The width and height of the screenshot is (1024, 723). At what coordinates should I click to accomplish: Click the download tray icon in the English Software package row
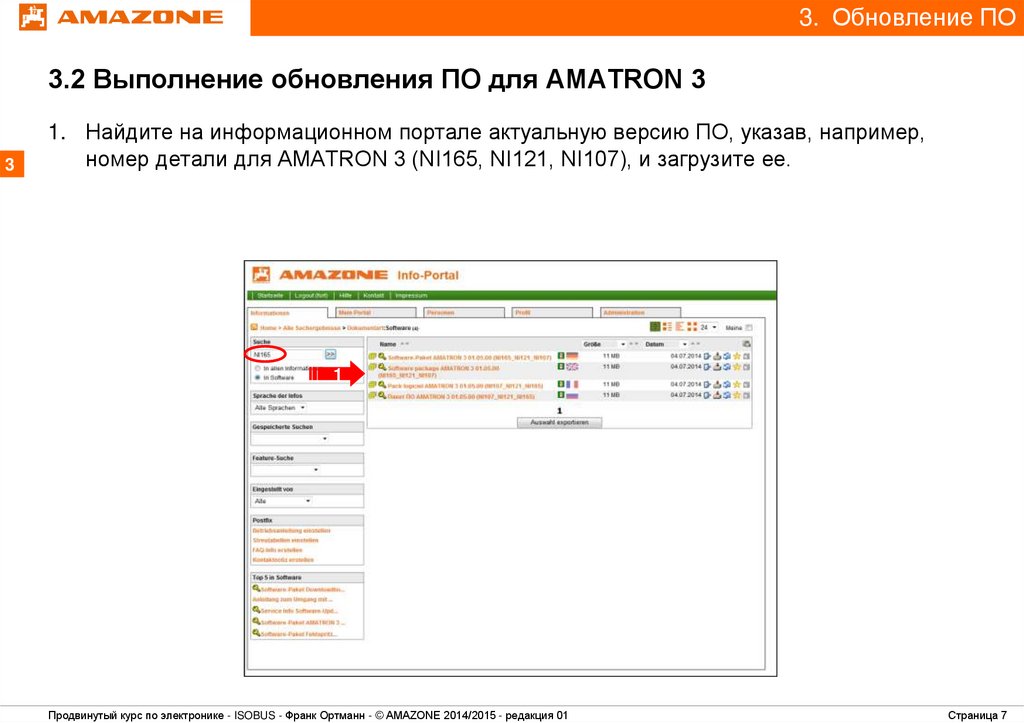[x=717, y=367]
